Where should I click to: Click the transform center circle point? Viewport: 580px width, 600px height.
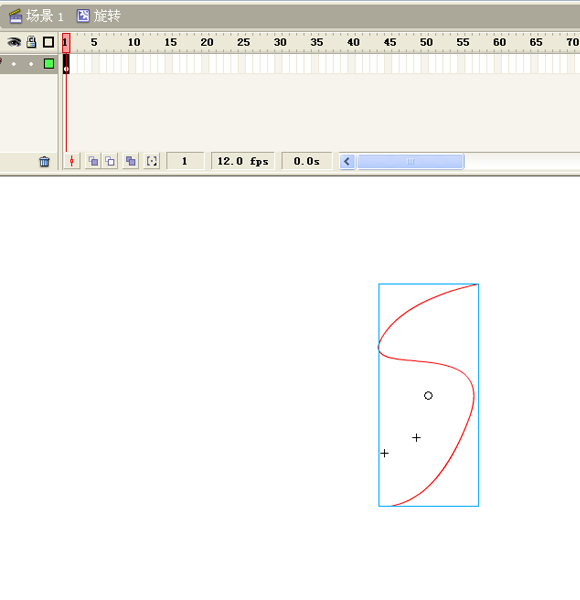pos(428,396)
